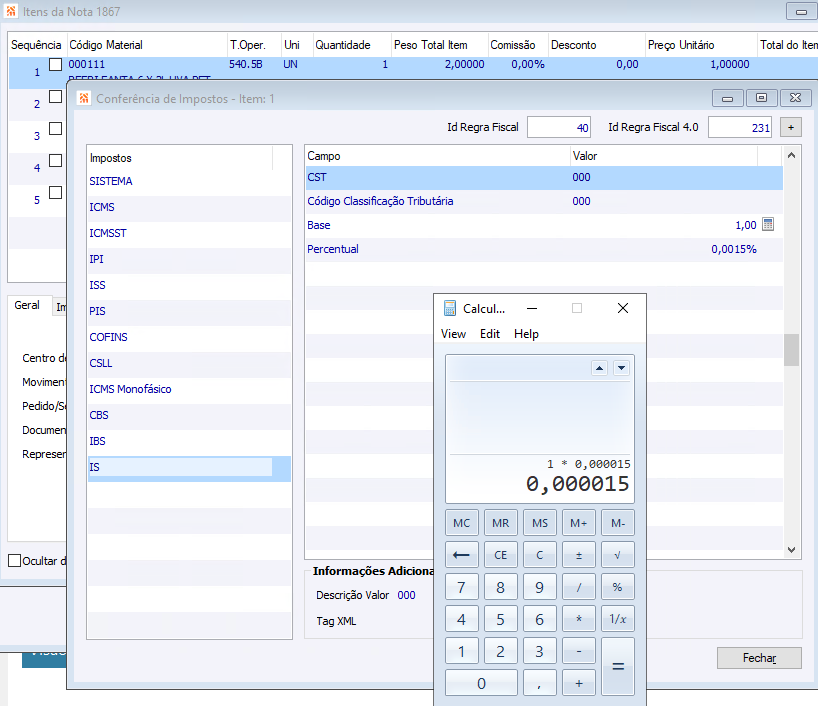The height and width of the screenshot is (706, 818).
Task: Click the Conferência de Impostos window icon
Action: click(x=83, y=98)
